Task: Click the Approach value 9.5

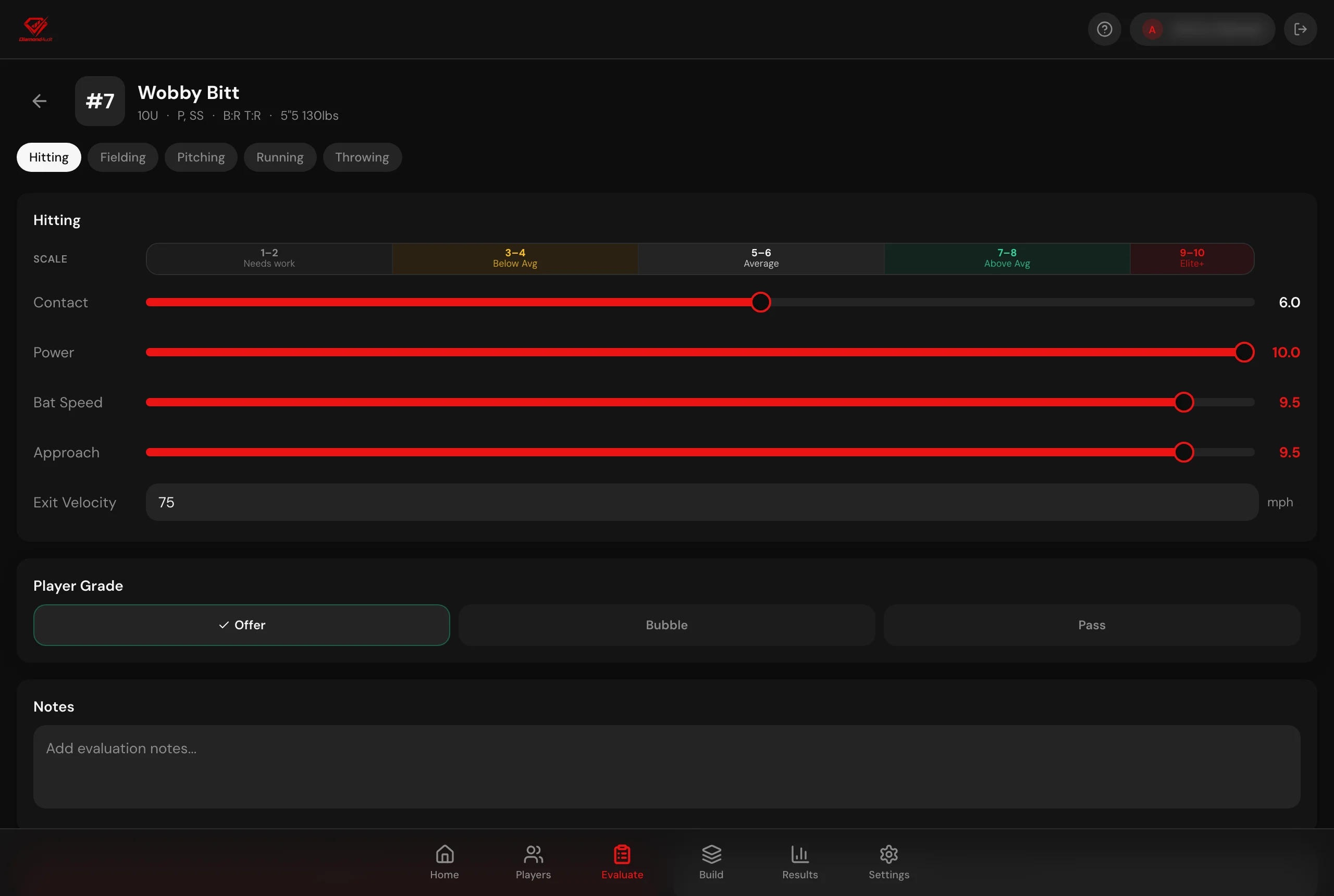Action: coord(1289,452)
